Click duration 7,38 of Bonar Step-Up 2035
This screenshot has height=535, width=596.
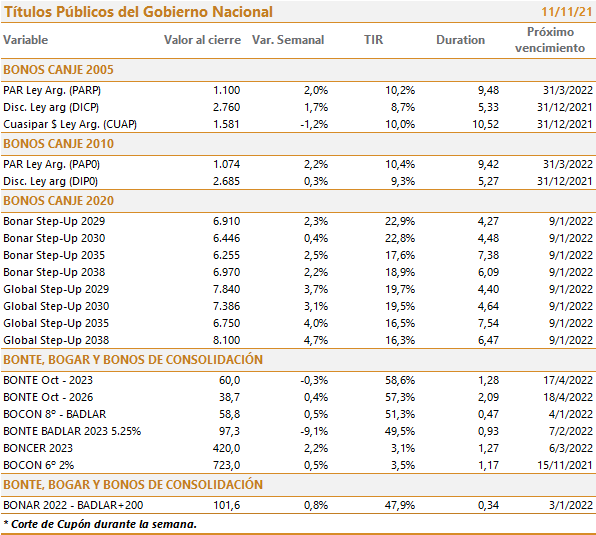pyautogui.click(x=488, y=255)
